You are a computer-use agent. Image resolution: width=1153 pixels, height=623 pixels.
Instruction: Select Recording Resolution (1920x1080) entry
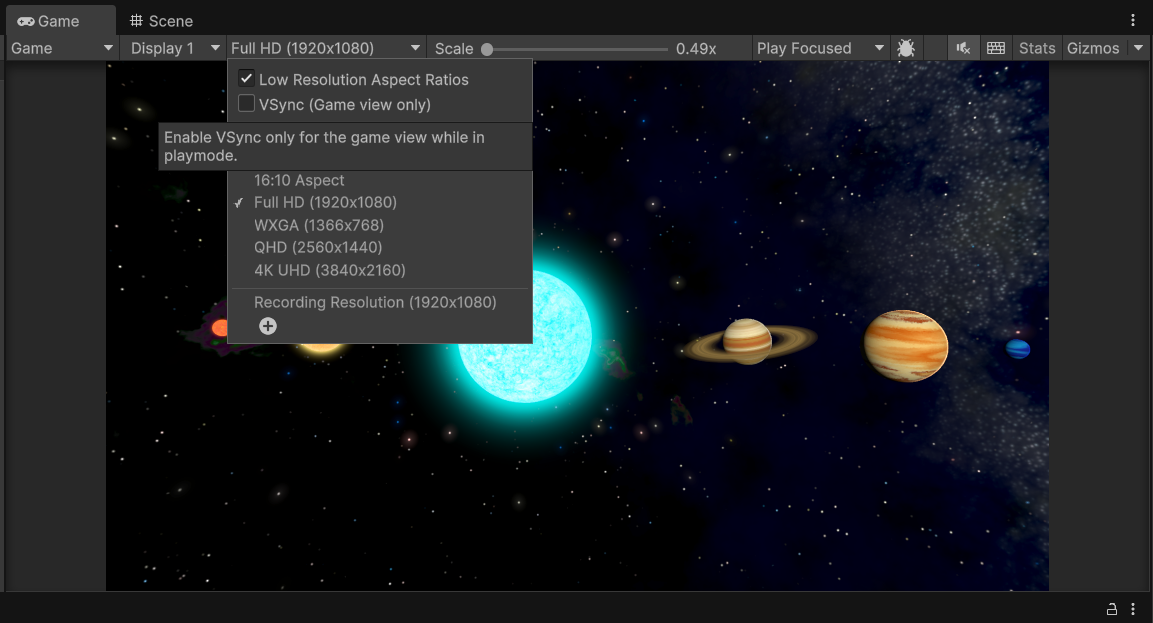point(374,302)
